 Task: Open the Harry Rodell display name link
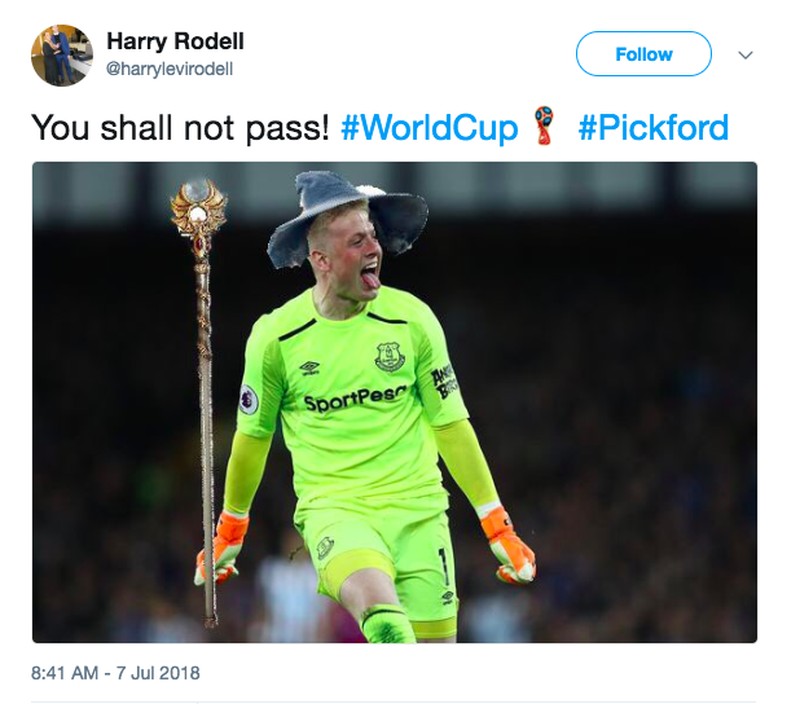click(175, 41)
